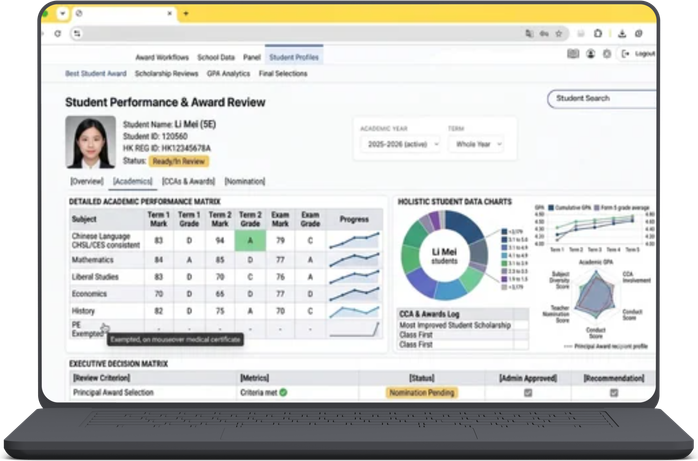Open a new browser tab with plus
Viewport: 698px width, 461px height.
coord(186,13)
